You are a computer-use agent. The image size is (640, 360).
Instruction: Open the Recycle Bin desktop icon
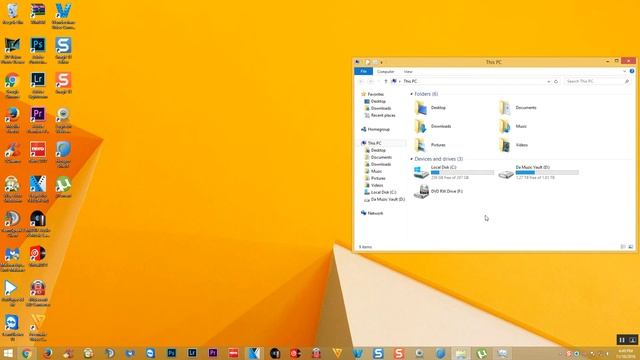(x=12, y=13)
